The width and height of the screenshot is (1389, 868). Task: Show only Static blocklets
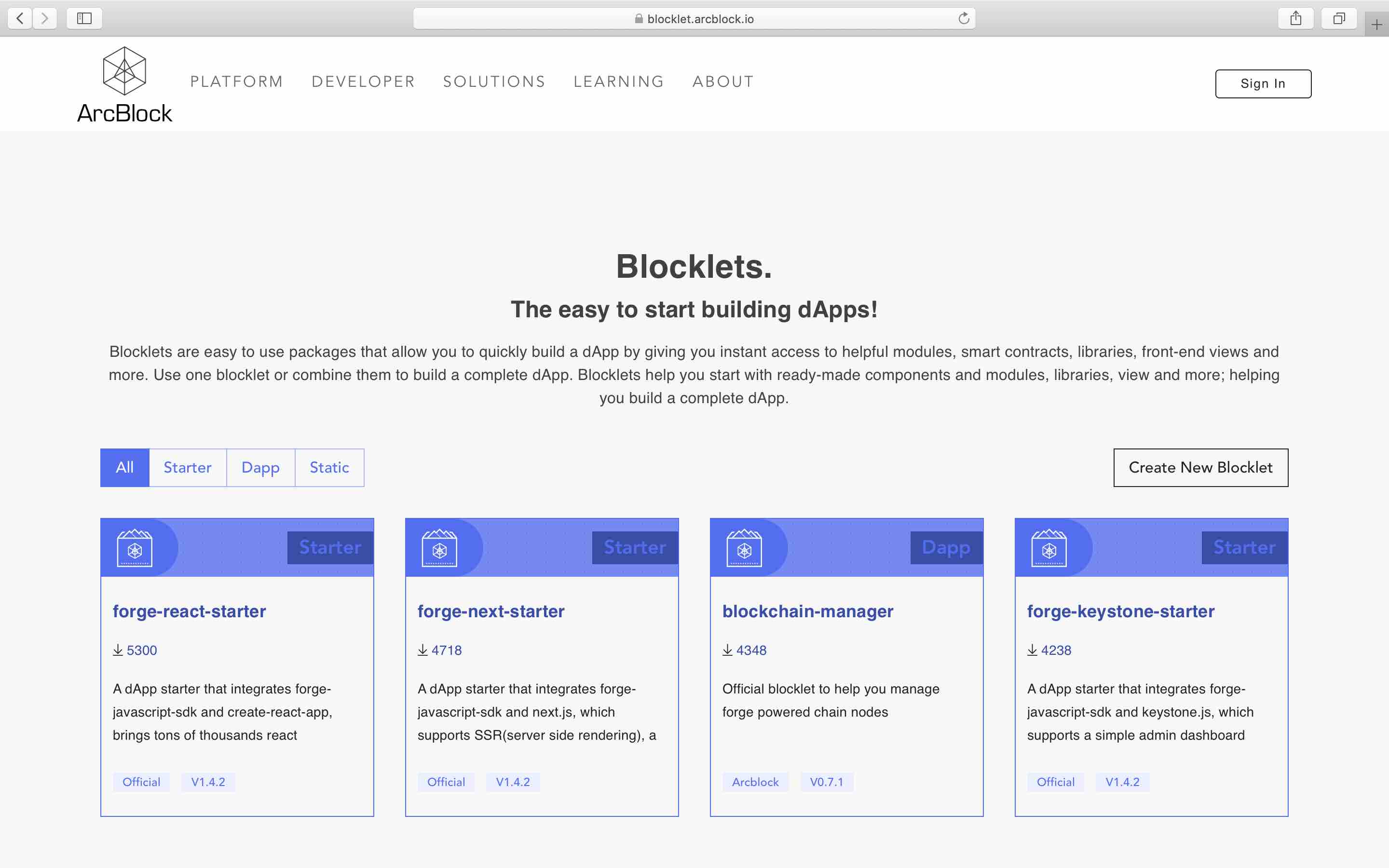tap(329, 467)
